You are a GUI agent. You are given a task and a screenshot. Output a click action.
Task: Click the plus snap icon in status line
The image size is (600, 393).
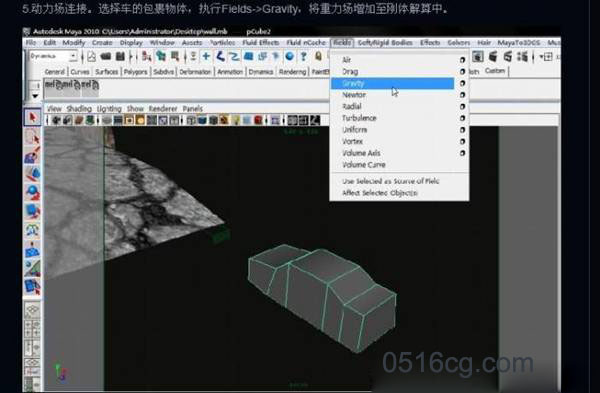pos(206,57)
